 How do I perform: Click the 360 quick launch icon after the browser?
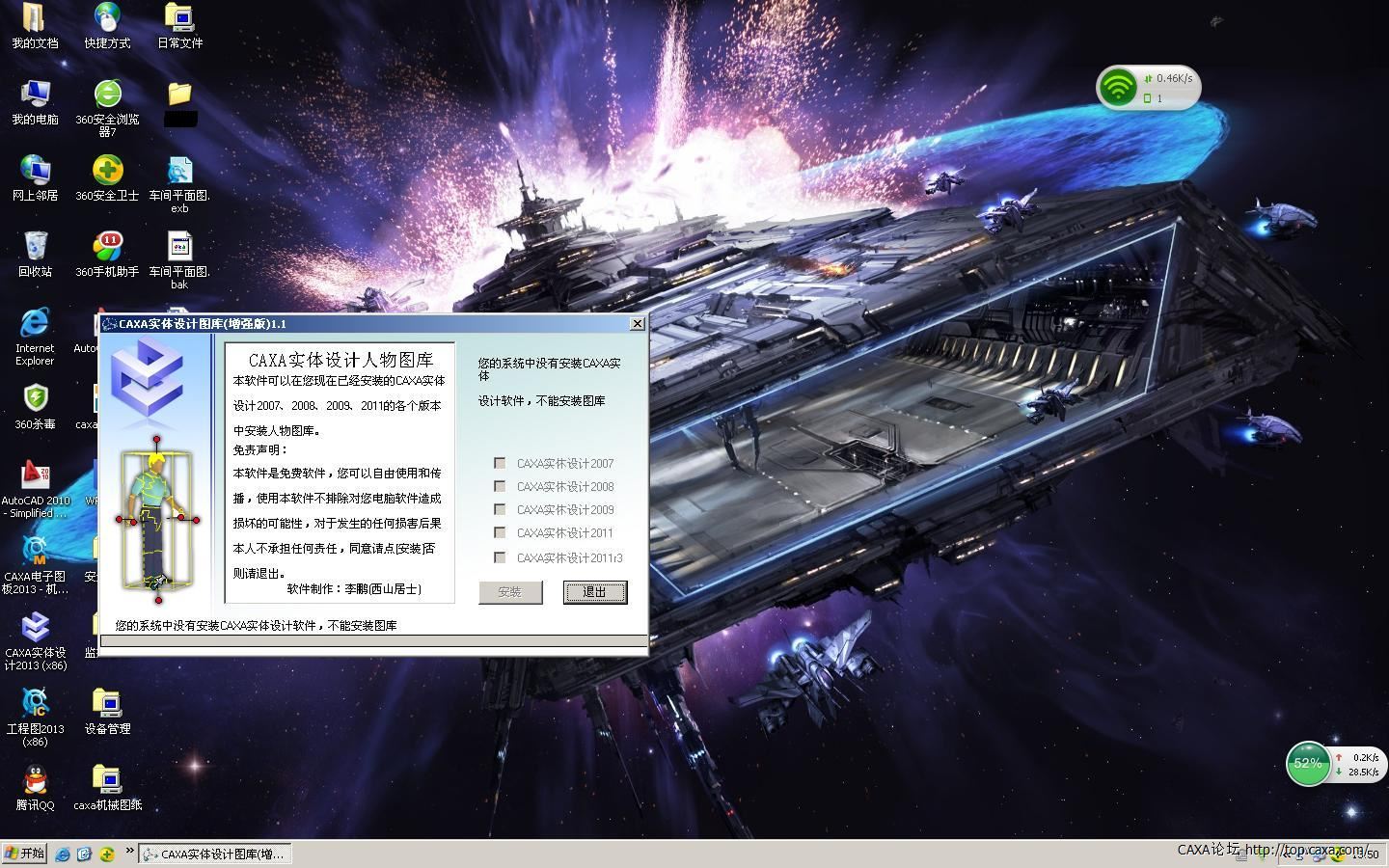[106, 854]
